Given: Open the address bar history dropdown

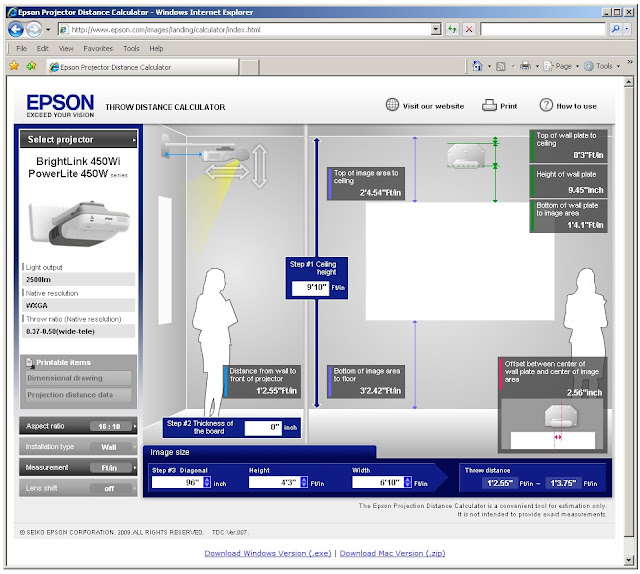Looking at the screenshot, I should click(436, 29).
